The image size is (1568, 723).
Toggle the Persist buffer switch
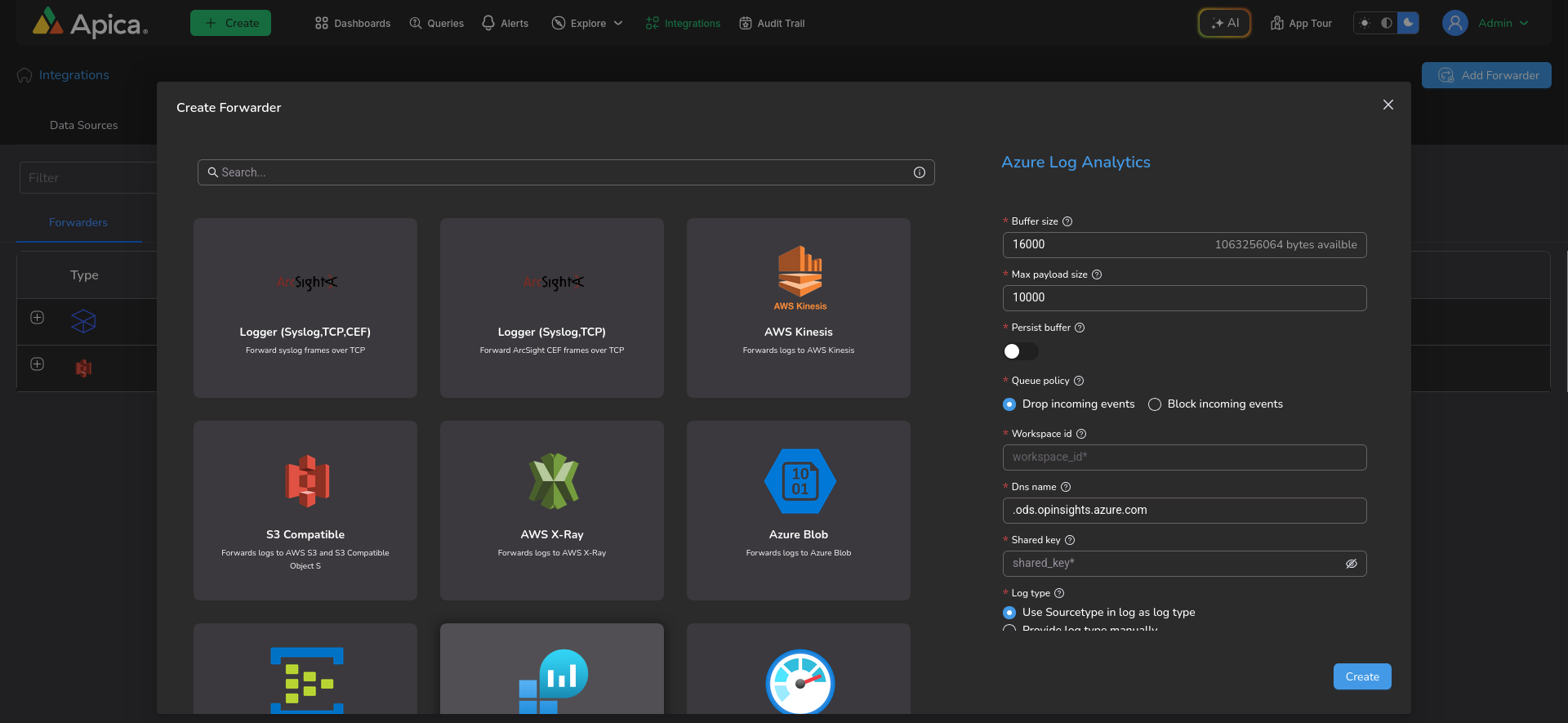pos(1020,351)
